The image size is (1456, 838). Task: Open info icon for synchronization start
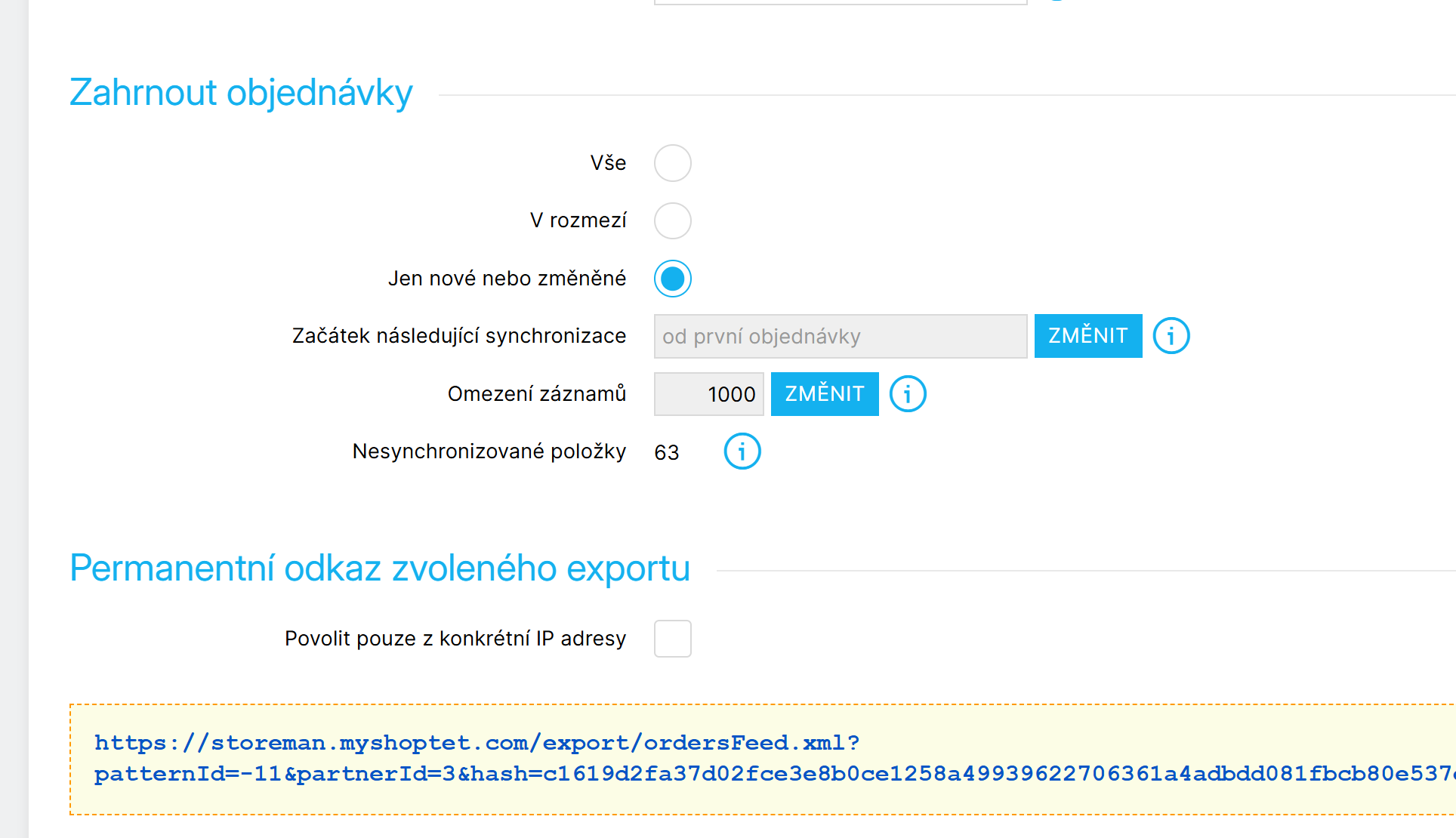coord(1171,336)
